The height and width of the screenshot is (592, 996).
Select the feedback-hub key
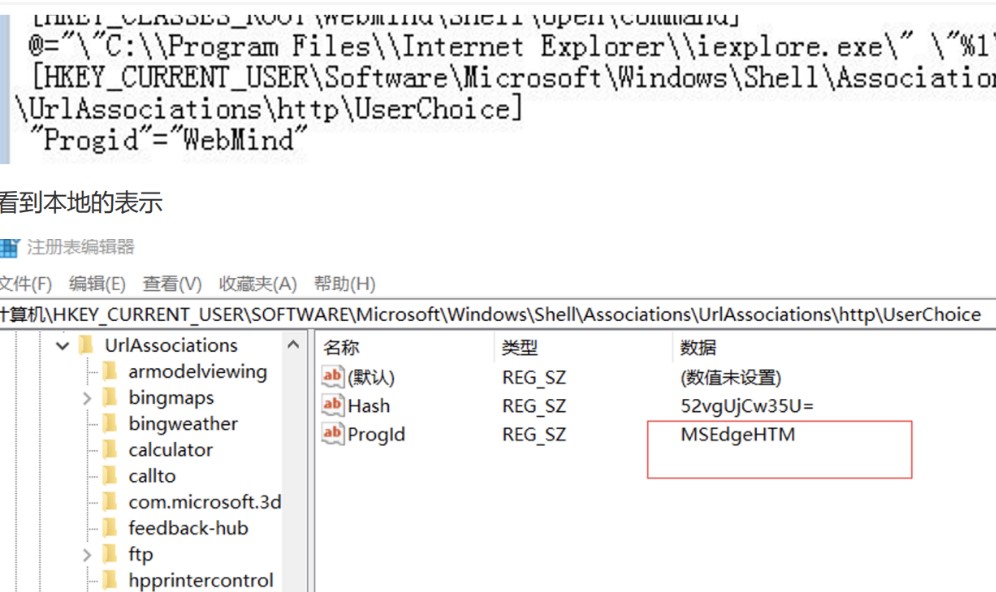pyautogui.click(x=188, y=528)
